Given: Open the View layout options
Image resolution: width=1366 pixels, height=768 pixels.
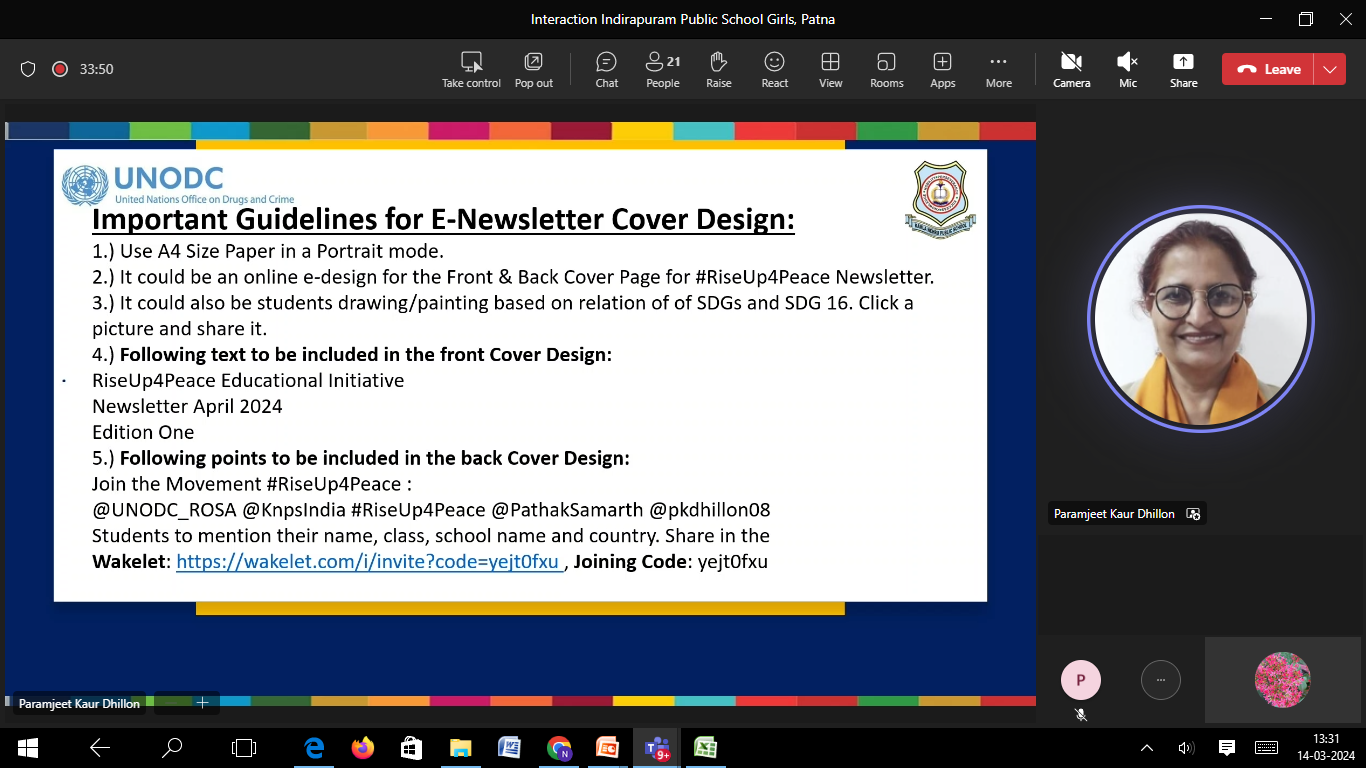Looking at the screenshot, I should (830, 69).
